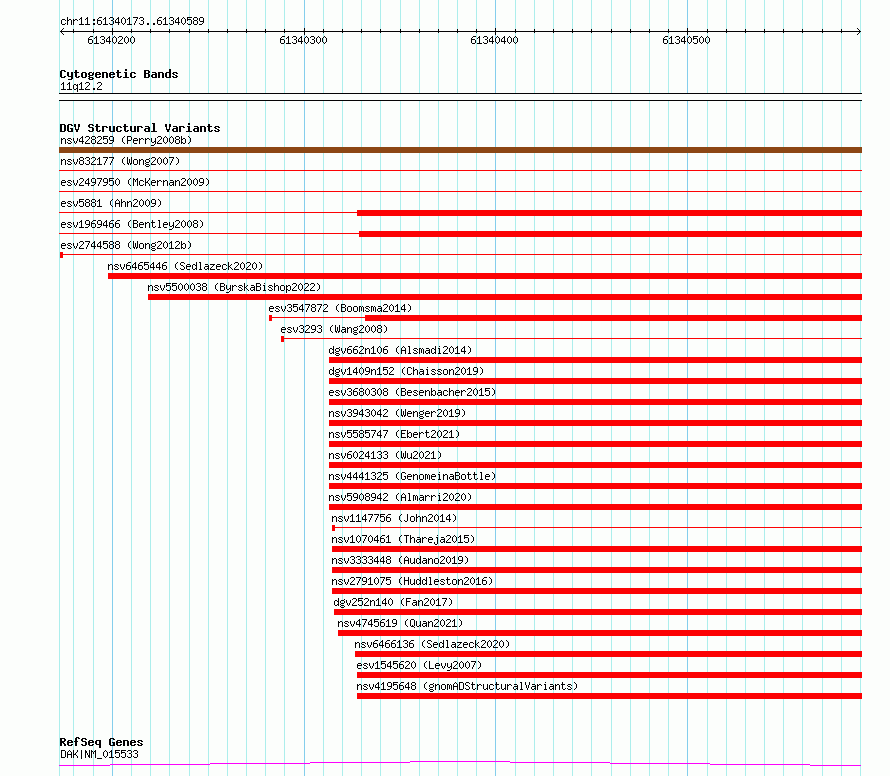Select the nsv5585747 (Ebert2021) label
890x776 pixels.
point(394,434)
